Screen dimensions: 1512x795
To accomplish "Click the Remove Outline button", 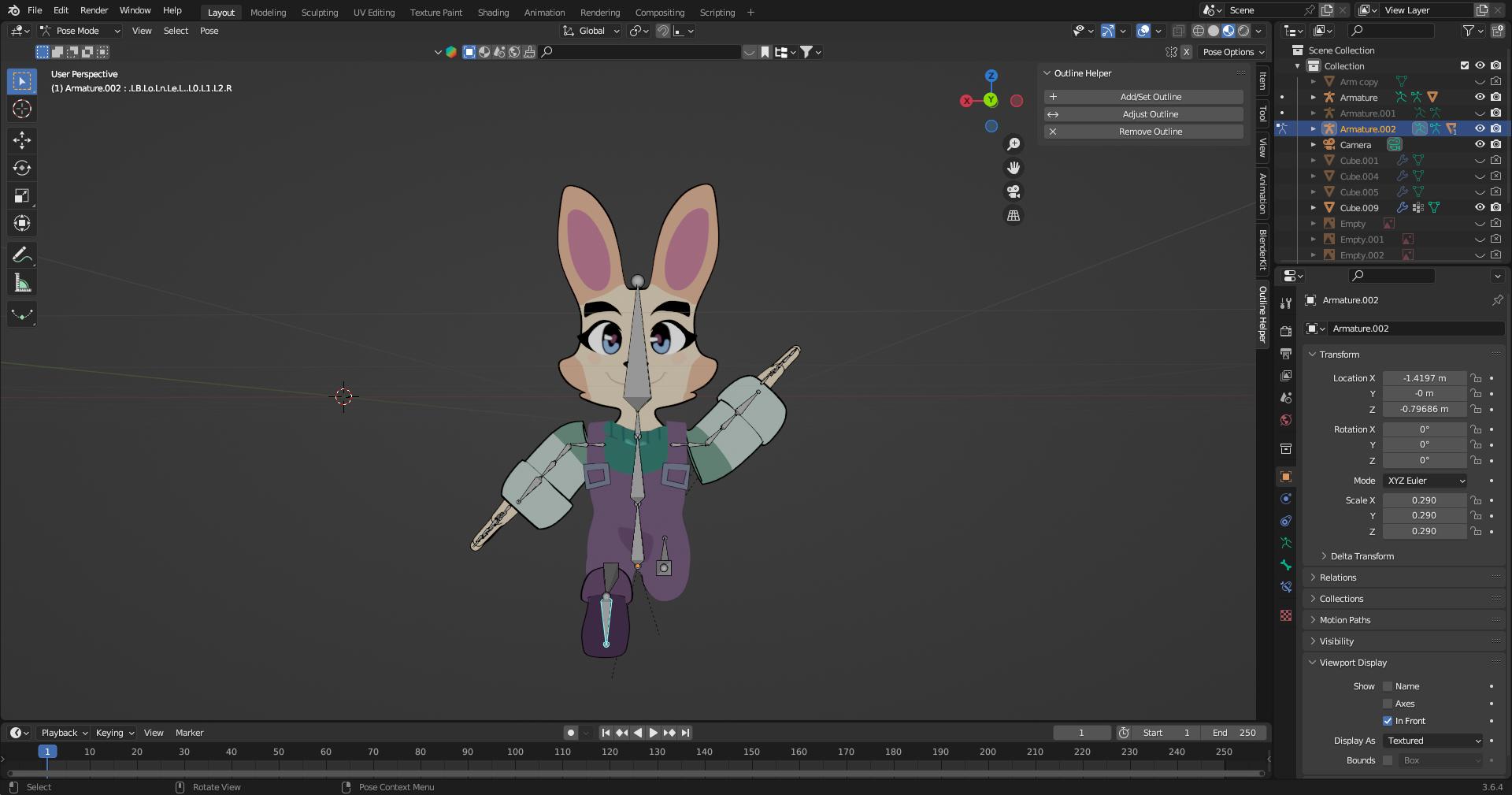I will (x=1143, y=132).
